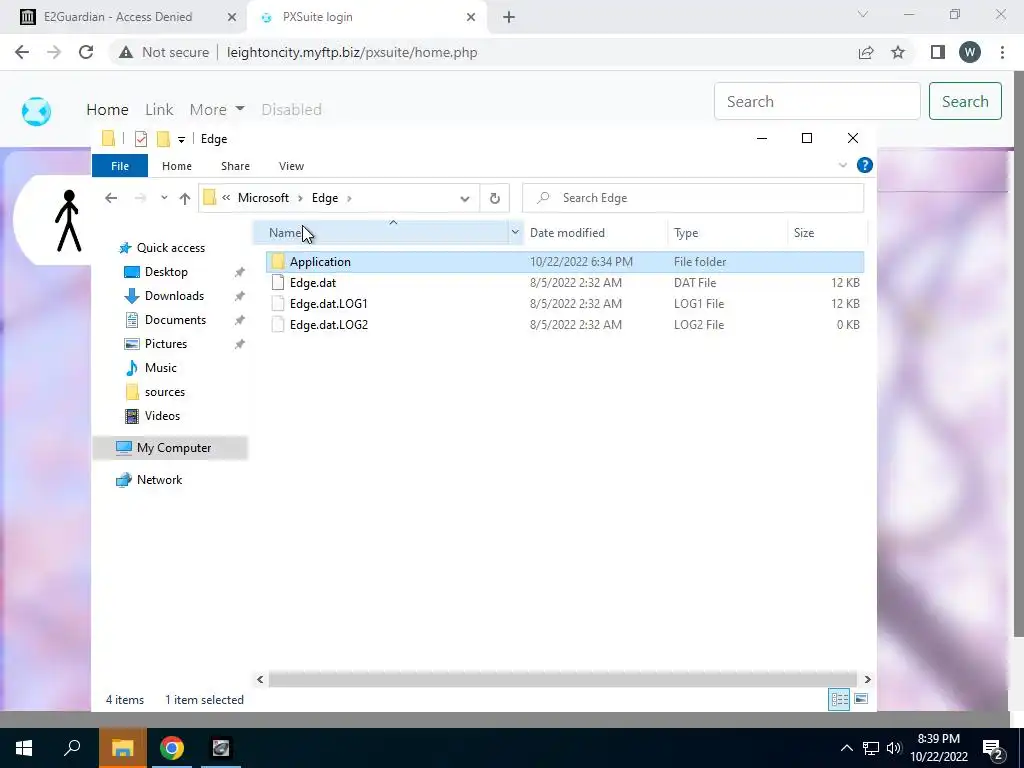1024x768 pixels.
Task: Sort by Type column header
Action: [686, 232]
